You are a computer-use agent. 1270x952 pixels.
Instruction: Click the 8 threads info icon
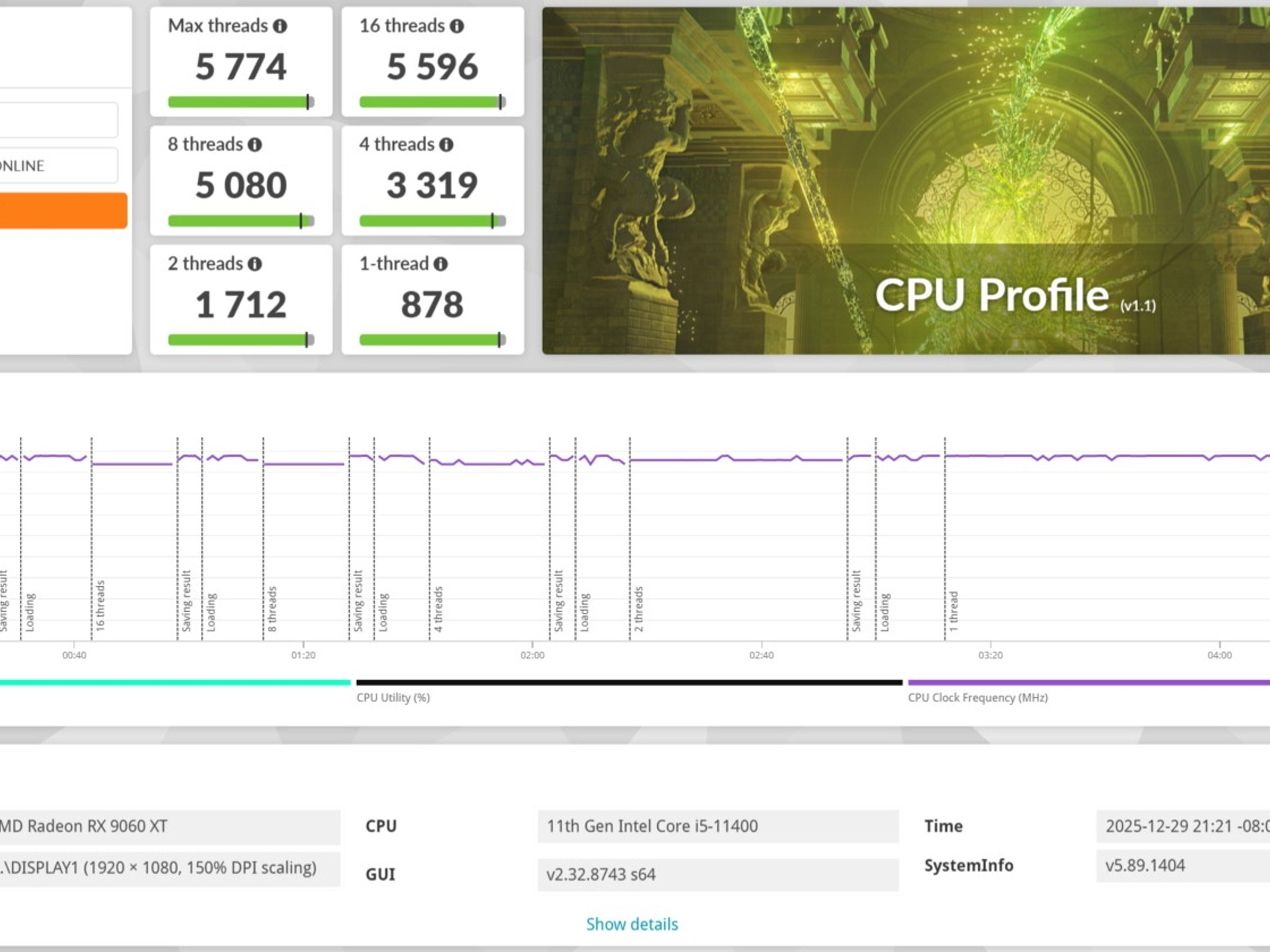[255, 145]
